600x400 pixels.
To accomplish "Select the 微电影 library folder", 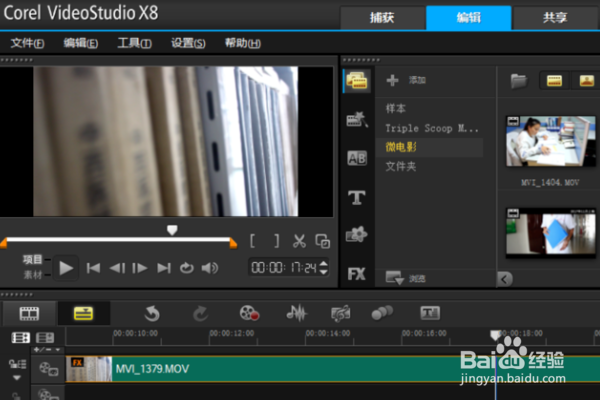I will click(x=429, y=147).
